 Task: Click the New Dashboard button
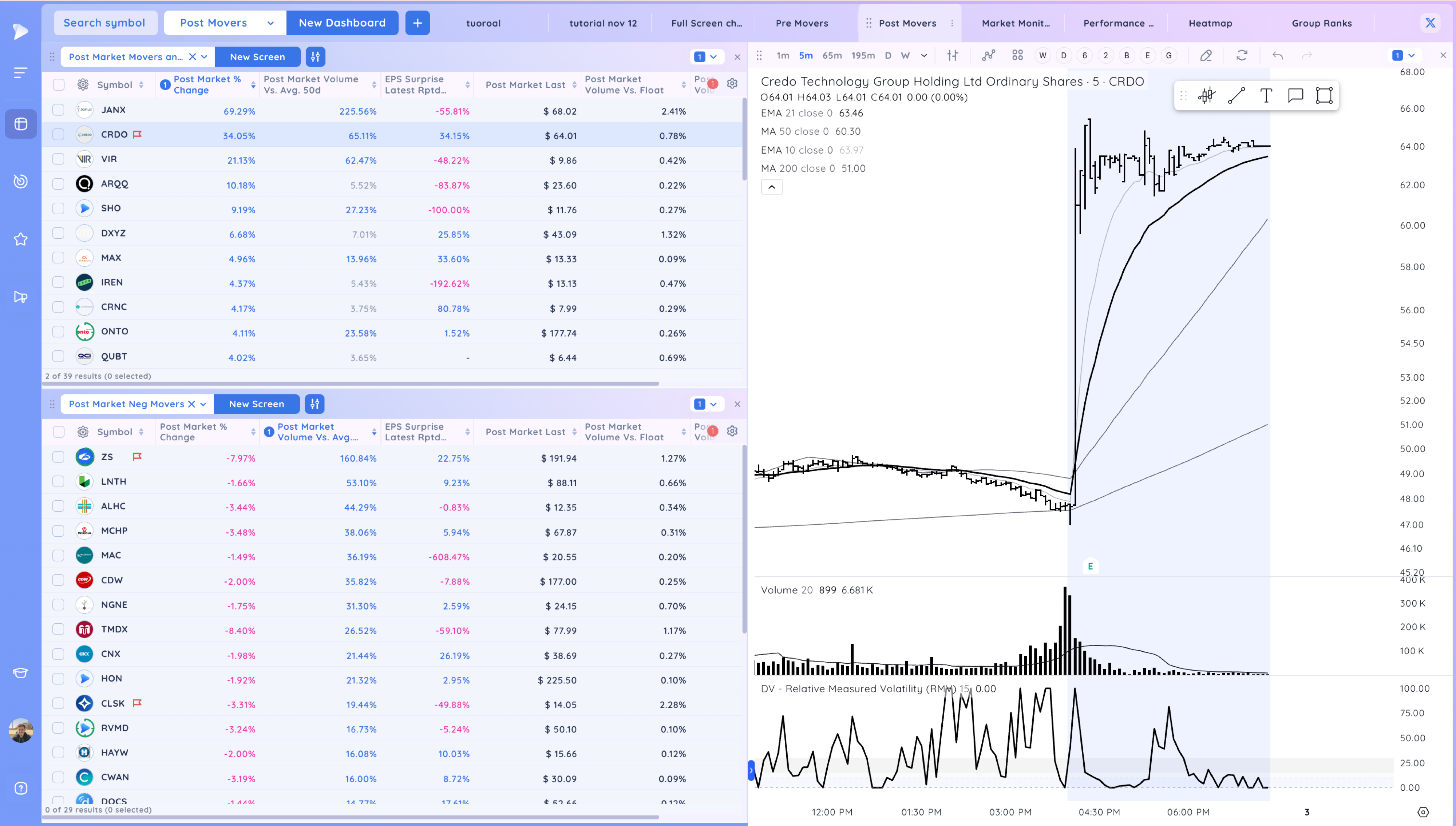(342, 23)
